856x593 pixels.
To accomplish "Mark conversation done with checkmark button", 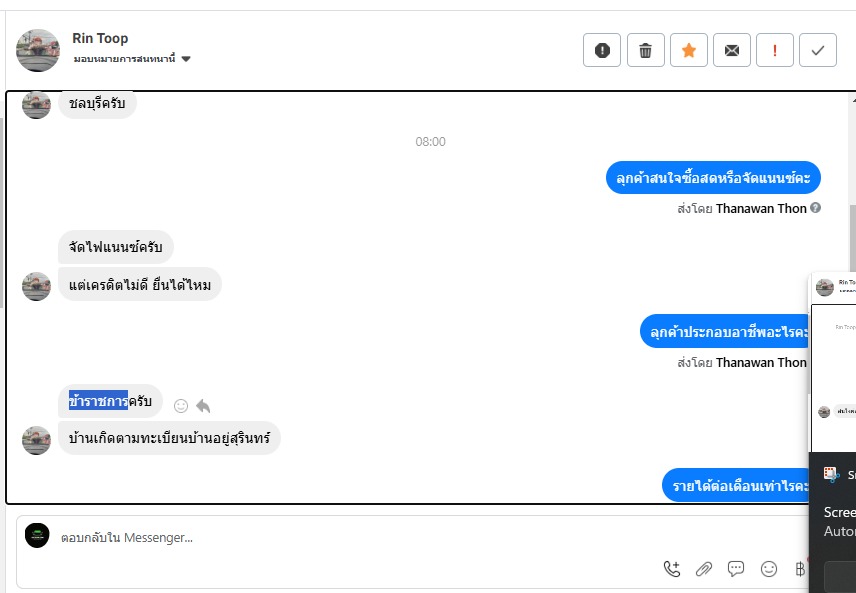I will (x=818, y=50).
